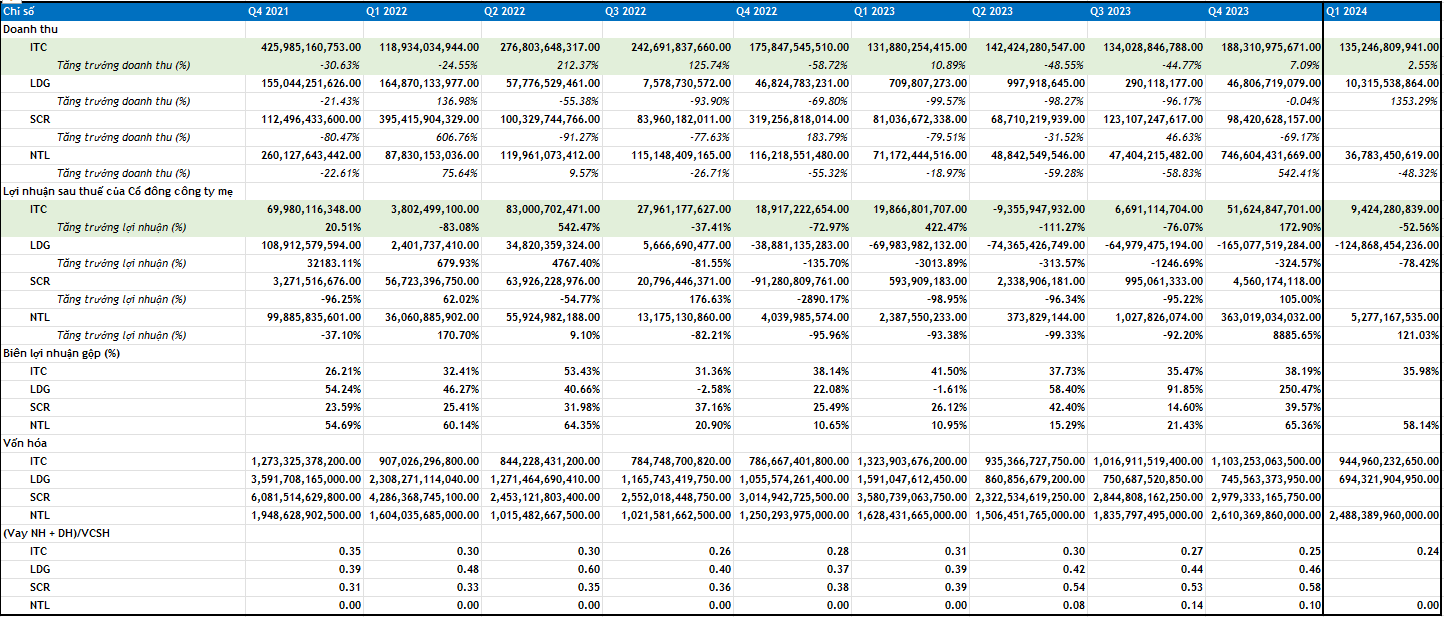The width and height of the screenshot is (1444, 617).
Task: Select LDG label under Biên lợi nhuận gộp
Action: click(x=39, y=389)
